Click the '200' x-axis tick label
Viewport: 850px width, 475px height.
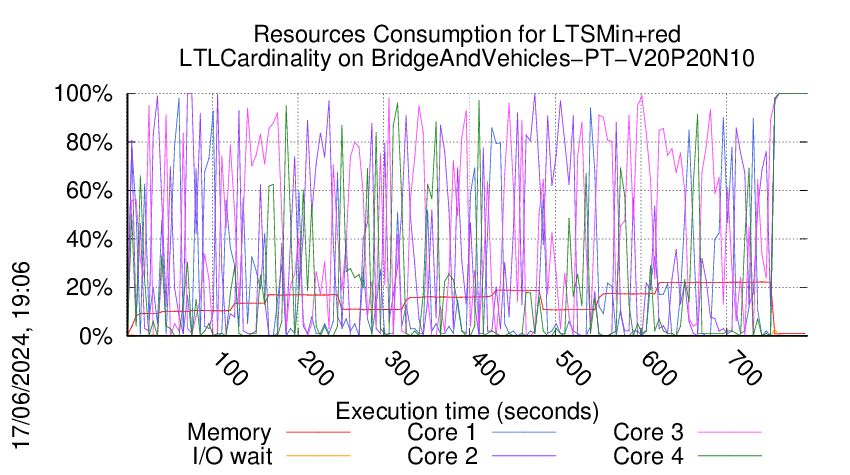[x=315, y=370]
